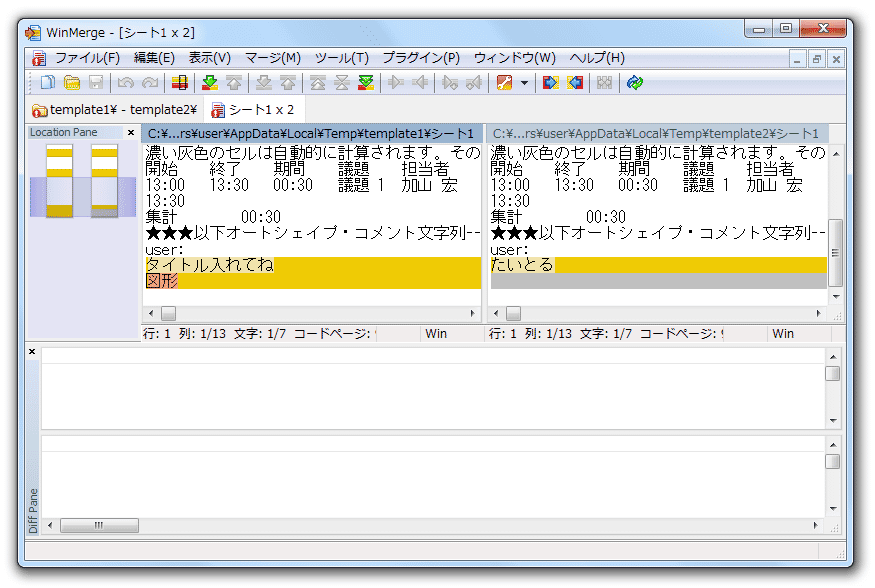875x588 pixels.
Task: Open the 編集(E) menu
Action: point(154,58)
